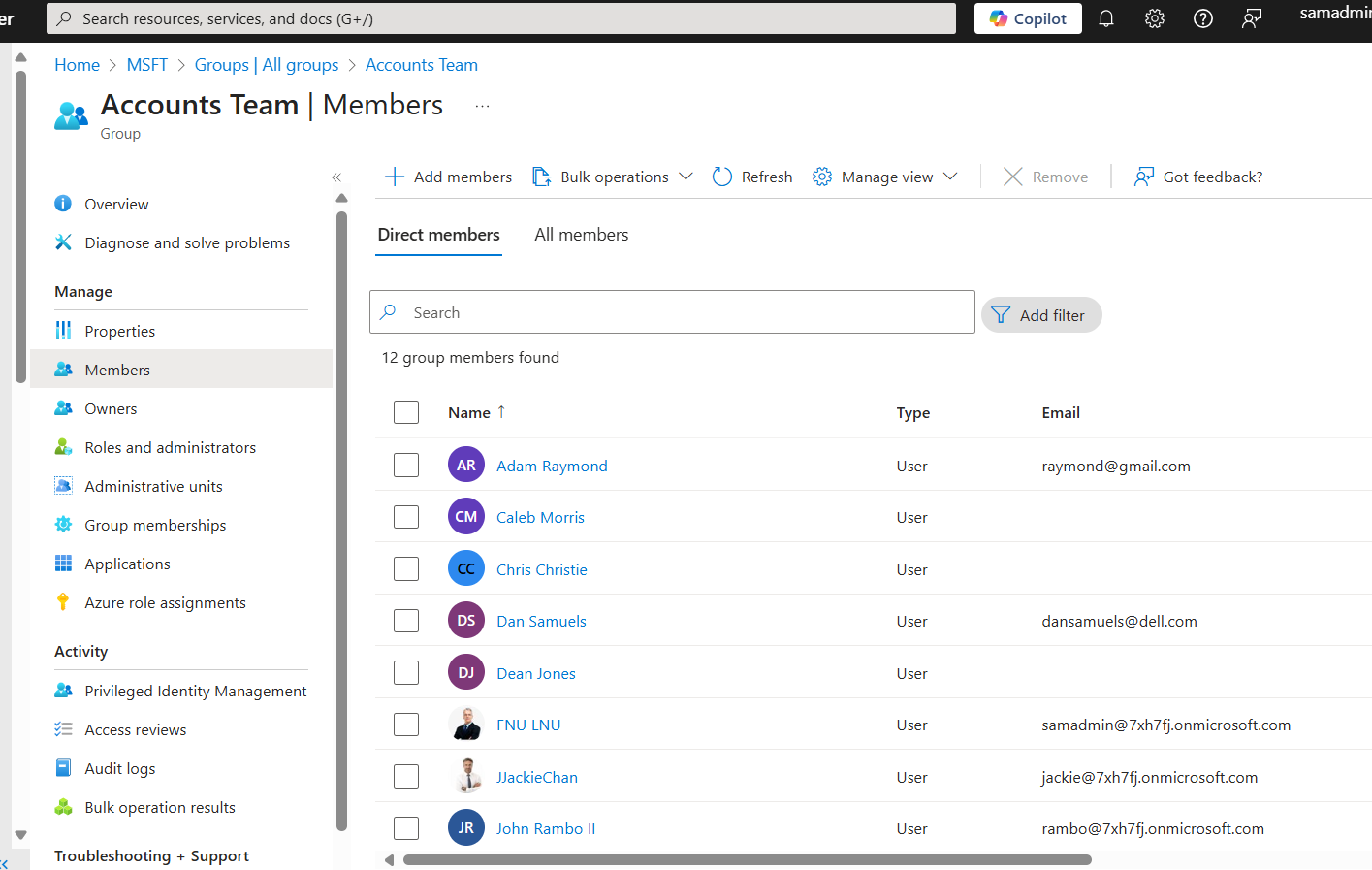Click the Add members plus icon
This screenshot has height=870, width=1372.
coord(395,177)
